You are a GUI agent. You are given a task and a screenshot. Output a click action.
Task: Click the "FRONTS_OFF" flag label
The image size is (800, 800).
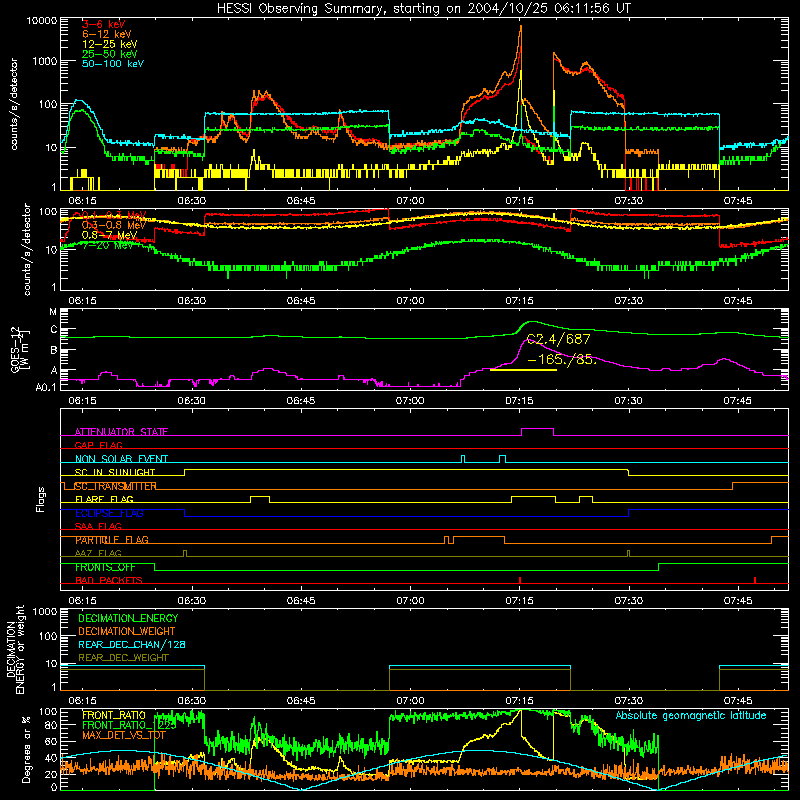coord(105,567)
